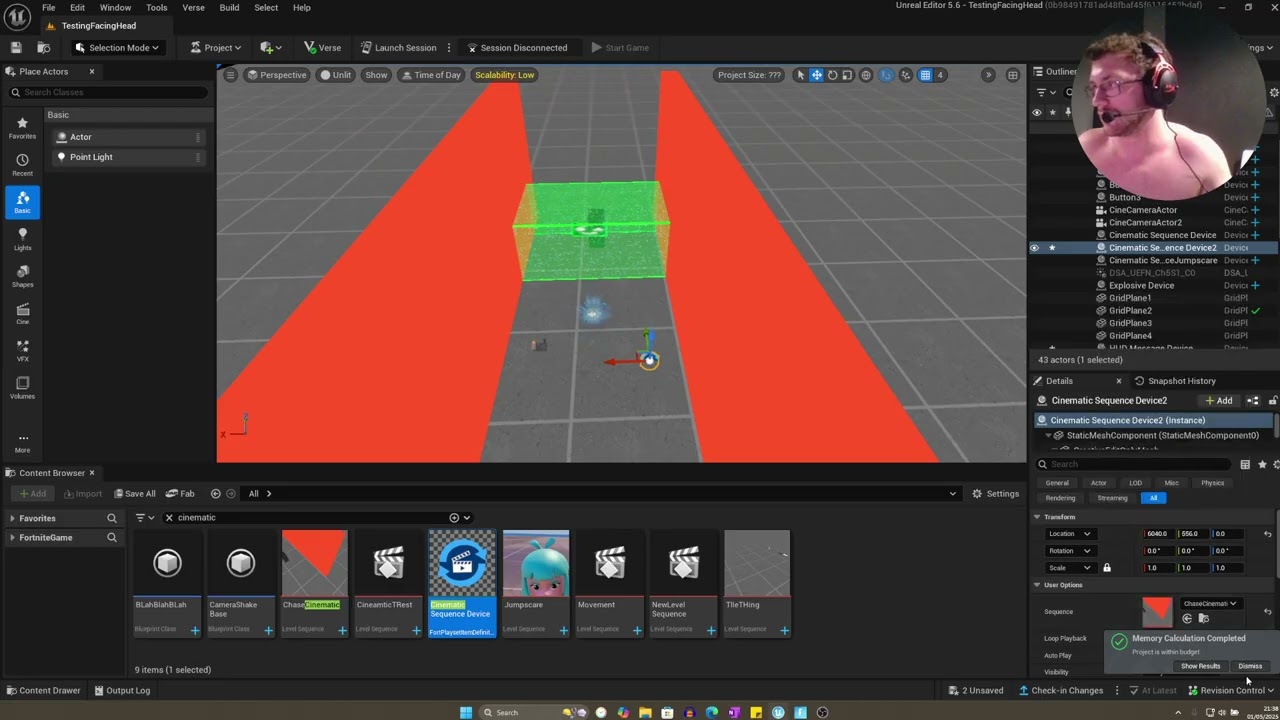Open the viewport hamburger options menu

tap(230, 75)
